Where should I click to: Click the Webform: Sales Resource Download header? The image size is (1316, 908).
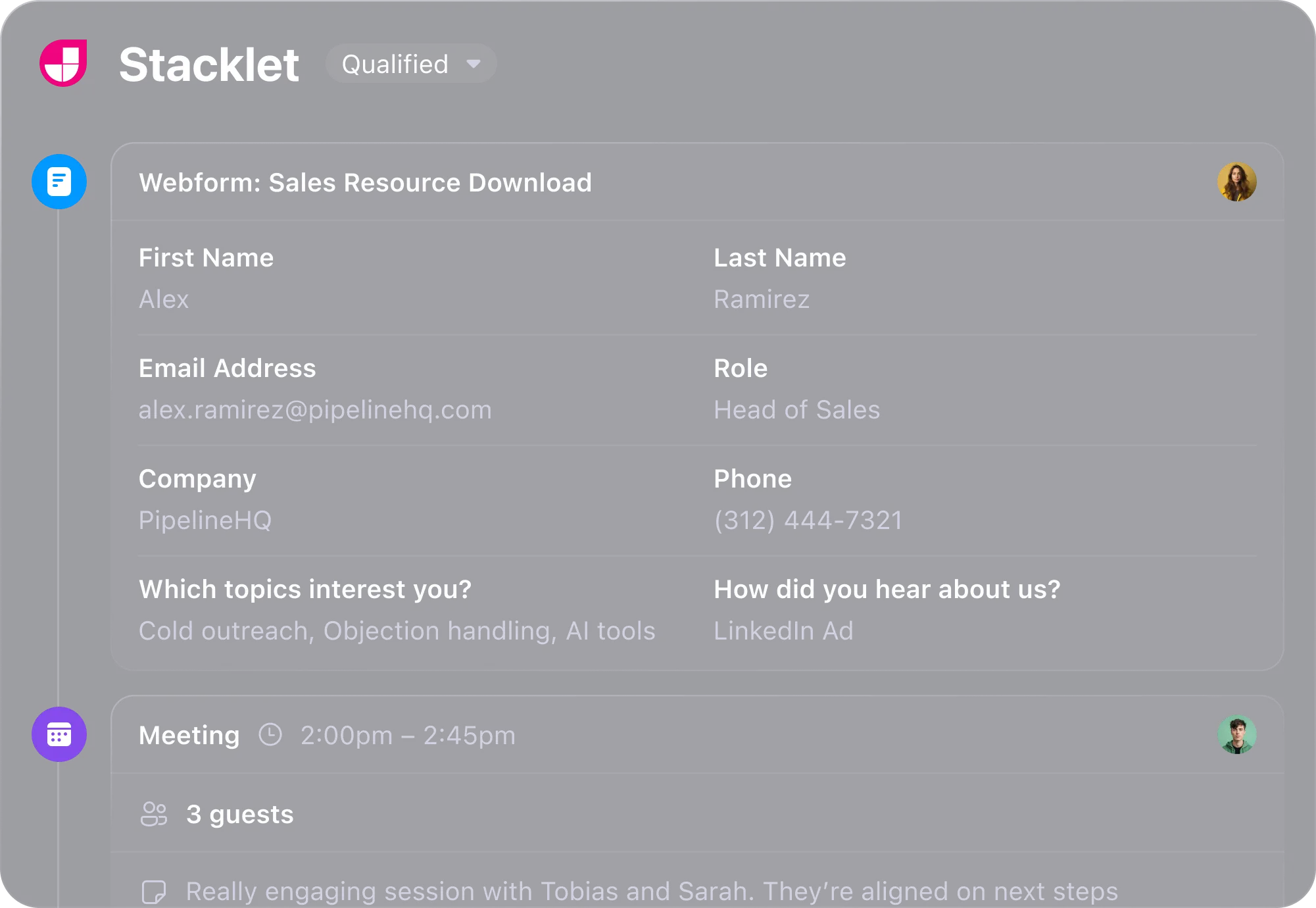click(x=366, y=182)
